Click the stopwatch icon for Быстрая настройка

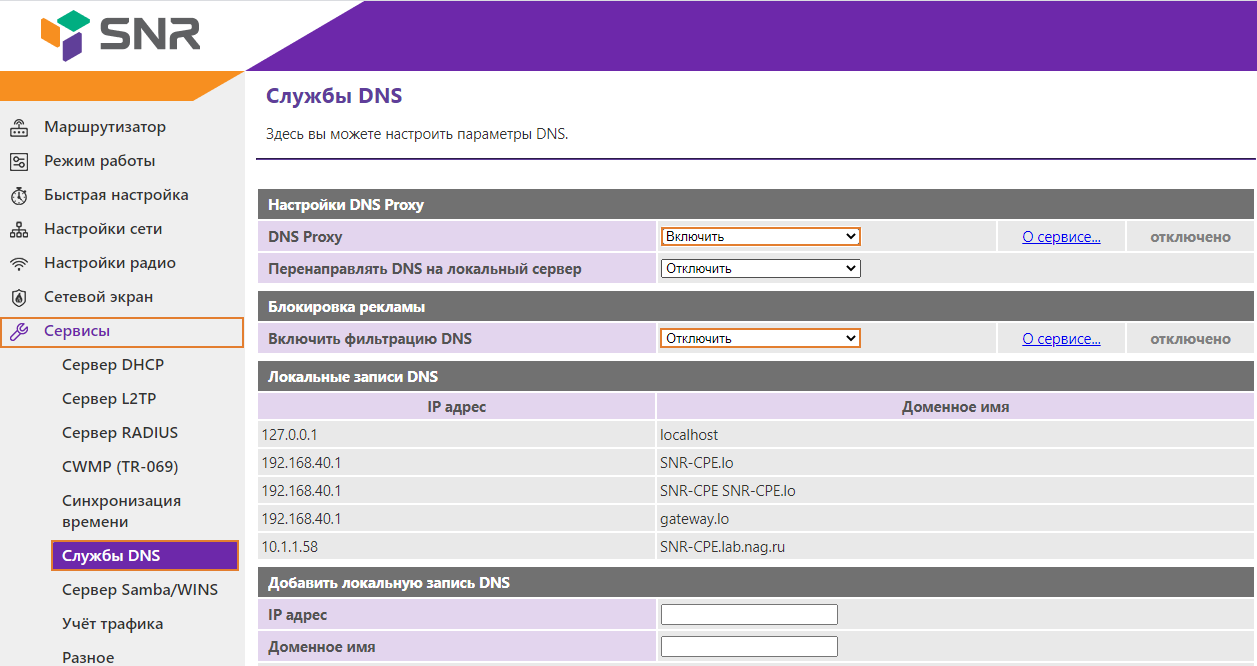[x=19, y=196]
